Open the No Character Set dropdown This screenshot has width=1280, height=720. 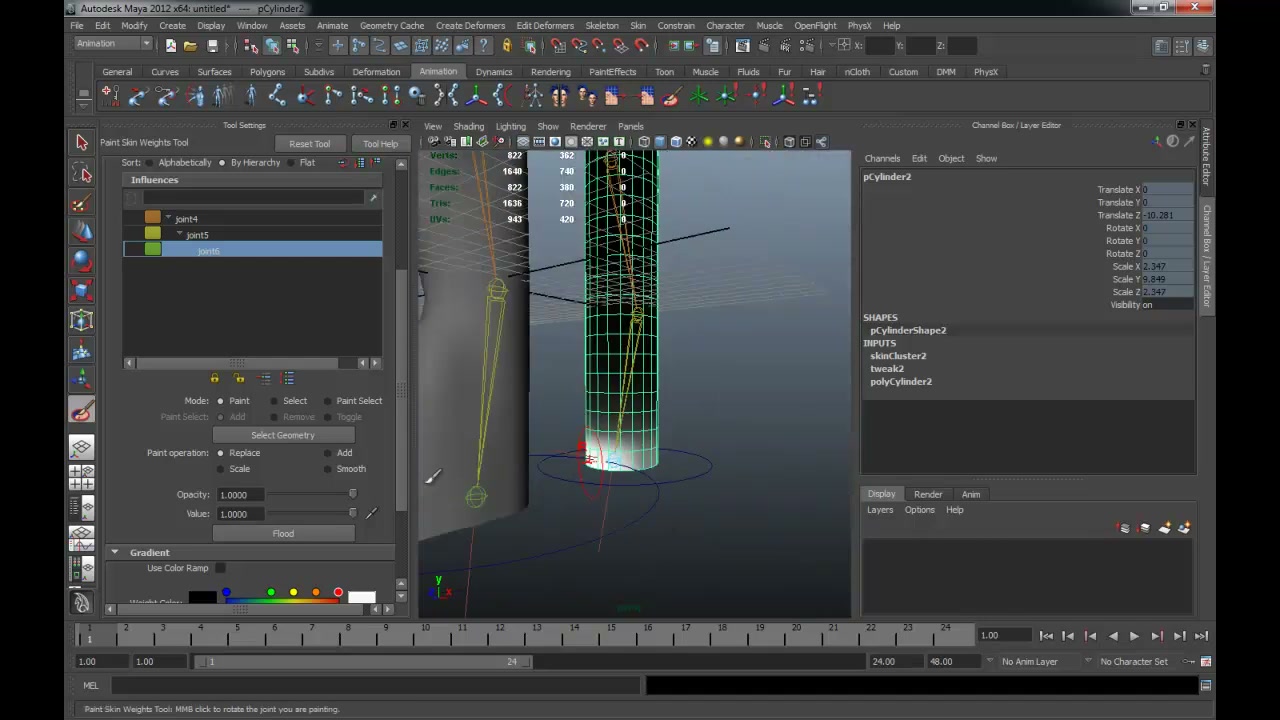(x=1134, y=661)
